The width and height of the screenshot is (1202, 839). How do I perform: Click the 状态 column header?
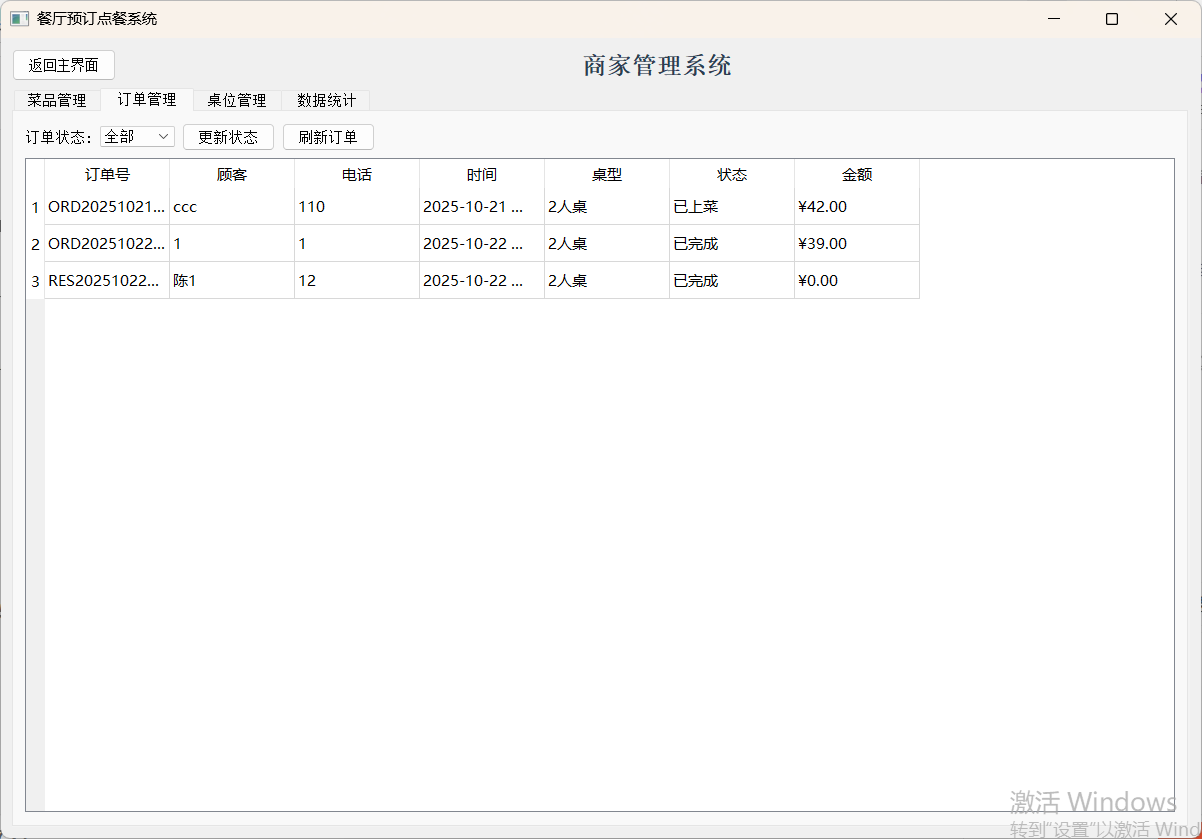coord(732,174)
